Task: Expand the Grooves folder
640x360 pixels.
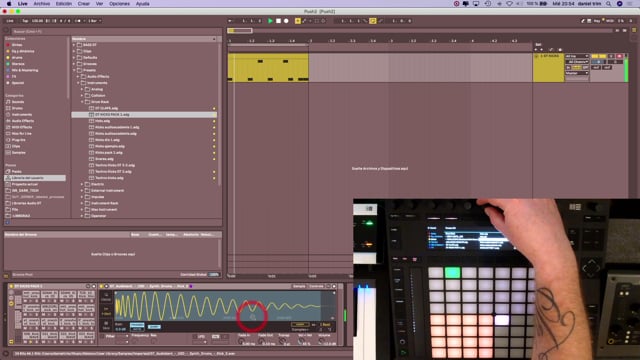Action: pyautogui.click(x=74, y=64)
